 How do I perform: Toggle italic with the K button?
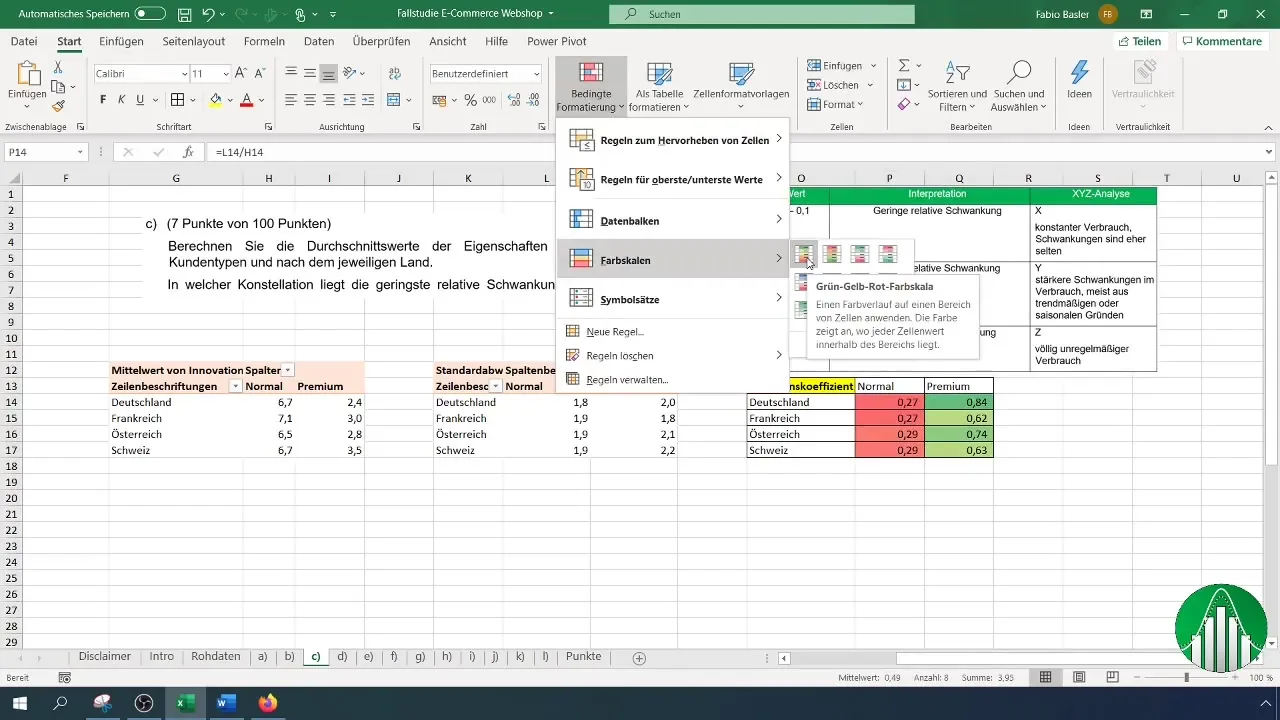[x=121, y=99]
